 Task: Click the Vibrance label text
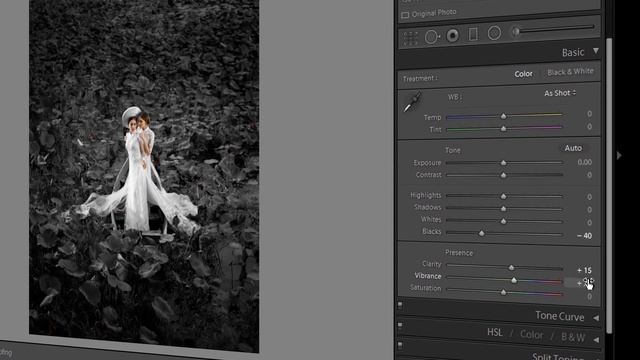click(x=428, y=276)
